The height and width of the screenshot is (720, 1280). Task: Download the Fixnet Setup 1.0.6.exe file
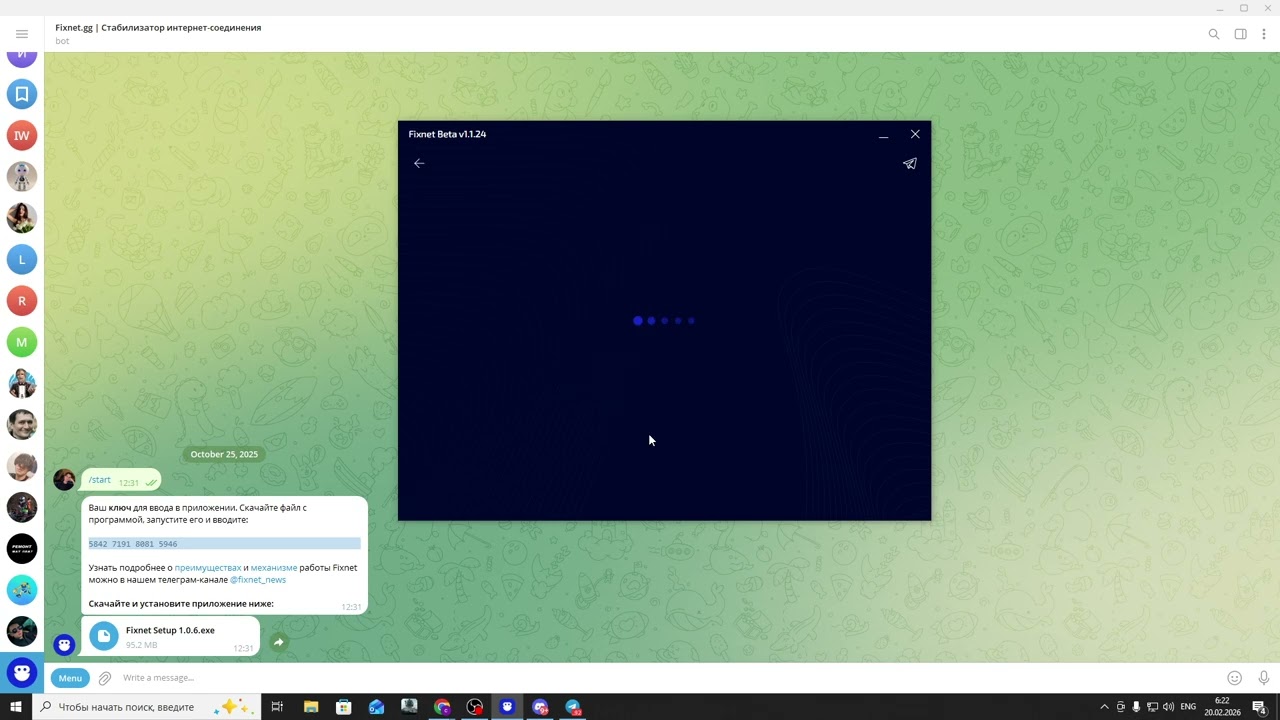(x=104, y=636)
